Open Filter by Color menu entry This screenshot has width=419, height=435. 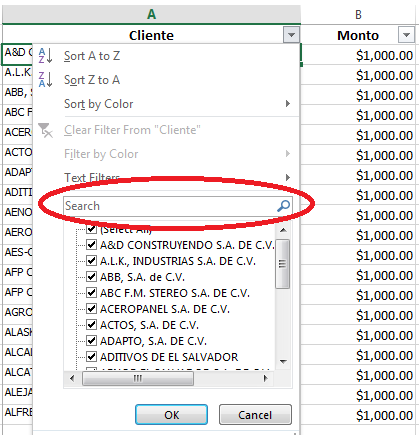click(101, 154)
